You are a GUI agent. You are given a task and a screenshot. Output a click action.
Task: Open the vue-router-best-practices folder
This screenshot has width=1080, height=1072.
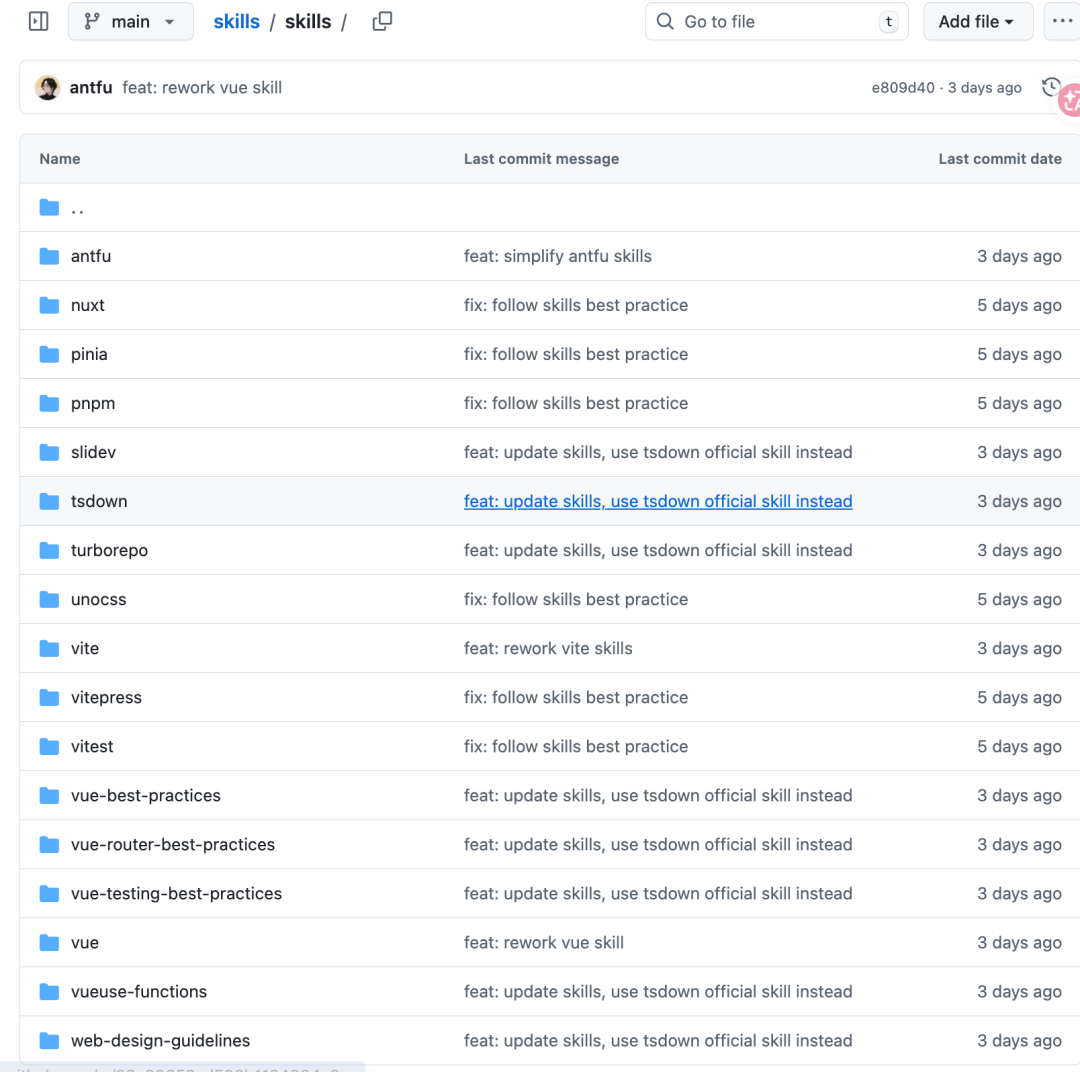click(173, 844)
